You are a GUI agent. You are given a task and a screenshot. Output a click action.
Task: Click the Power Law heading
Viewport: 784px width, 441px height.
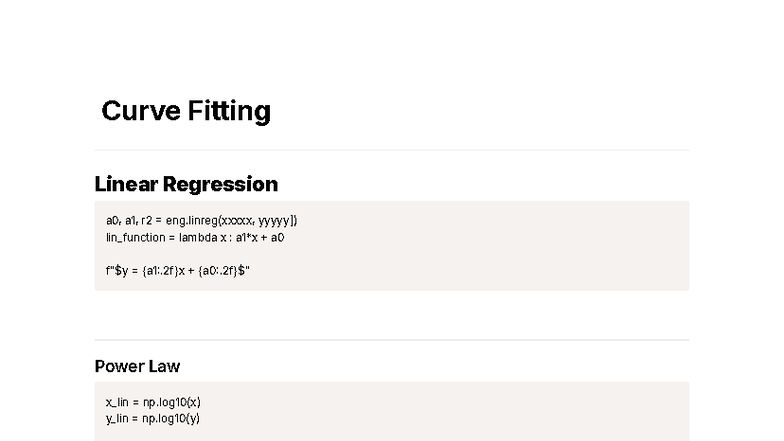[137, 366]
